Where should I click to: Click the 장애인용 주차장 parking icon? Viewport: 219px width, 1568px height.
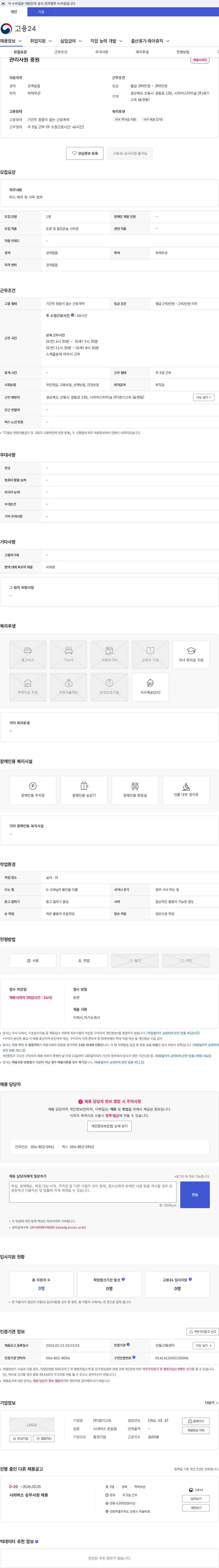click(33, 790)
